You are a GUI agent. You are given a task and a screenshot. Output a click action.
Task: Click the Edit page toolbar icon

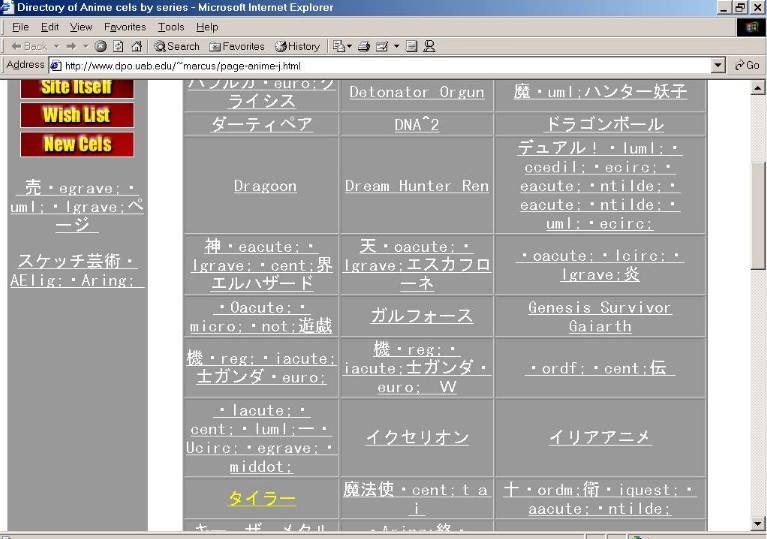pyautogui.click(x=382, y=46)
